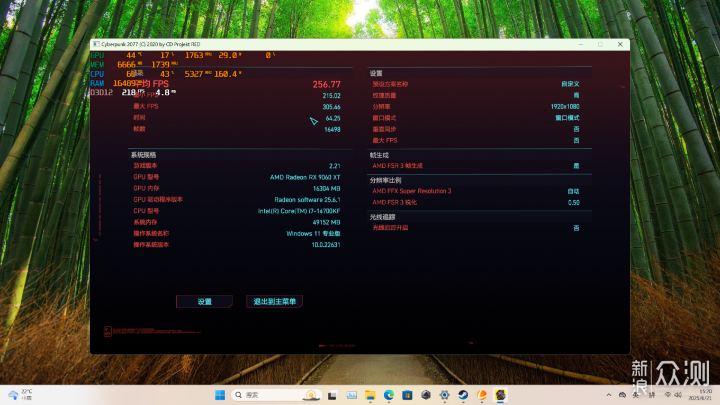Image resolution: width=720 pixels, height=405 pixels.
Task: Minimize the Cyberpunk 2077 window
Action: [581, 45]
